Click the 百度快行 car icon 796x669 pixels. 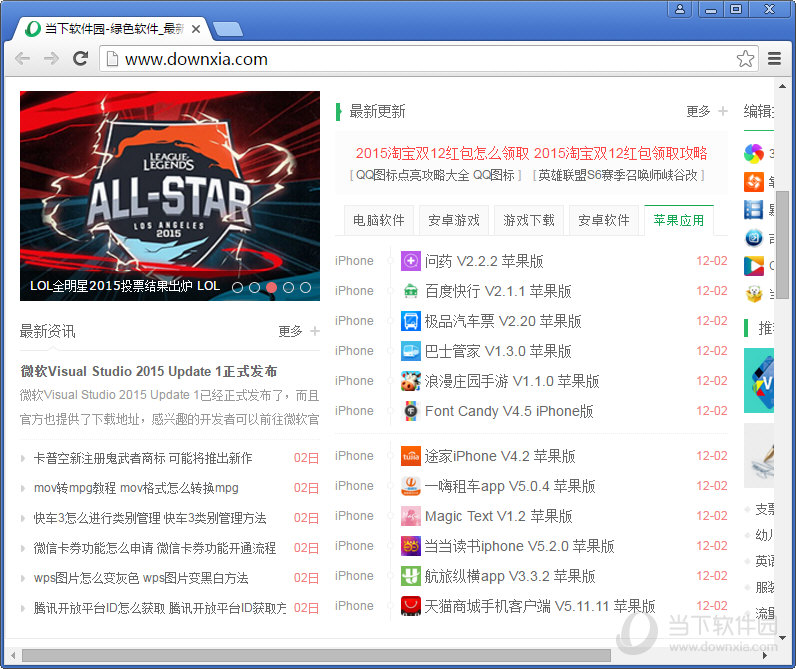(x=411, y=291)
